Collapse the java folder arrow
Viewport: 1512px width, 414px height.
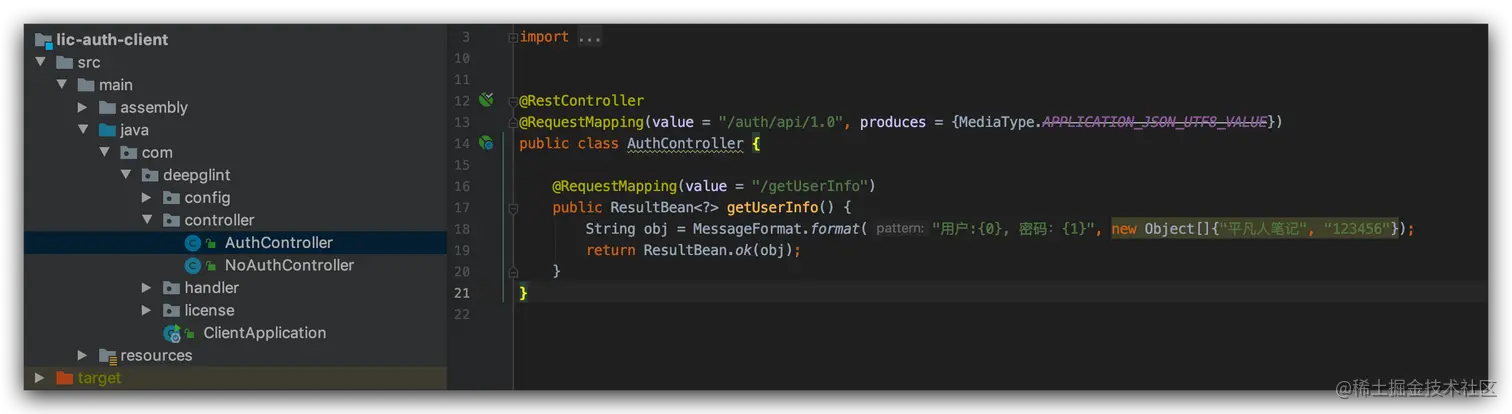pos(83,130)
